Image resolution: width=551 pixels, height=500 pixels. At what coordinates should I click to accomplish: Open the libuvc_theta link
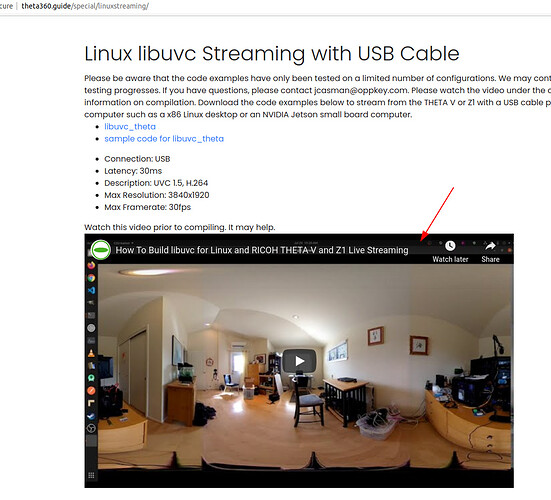[x=130, y=126]
